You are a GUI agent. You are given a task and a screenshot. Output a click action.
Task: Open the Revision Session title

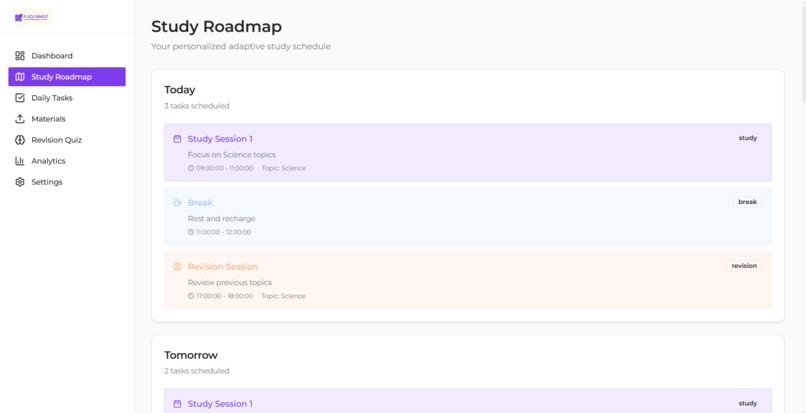tap(223, 266)
